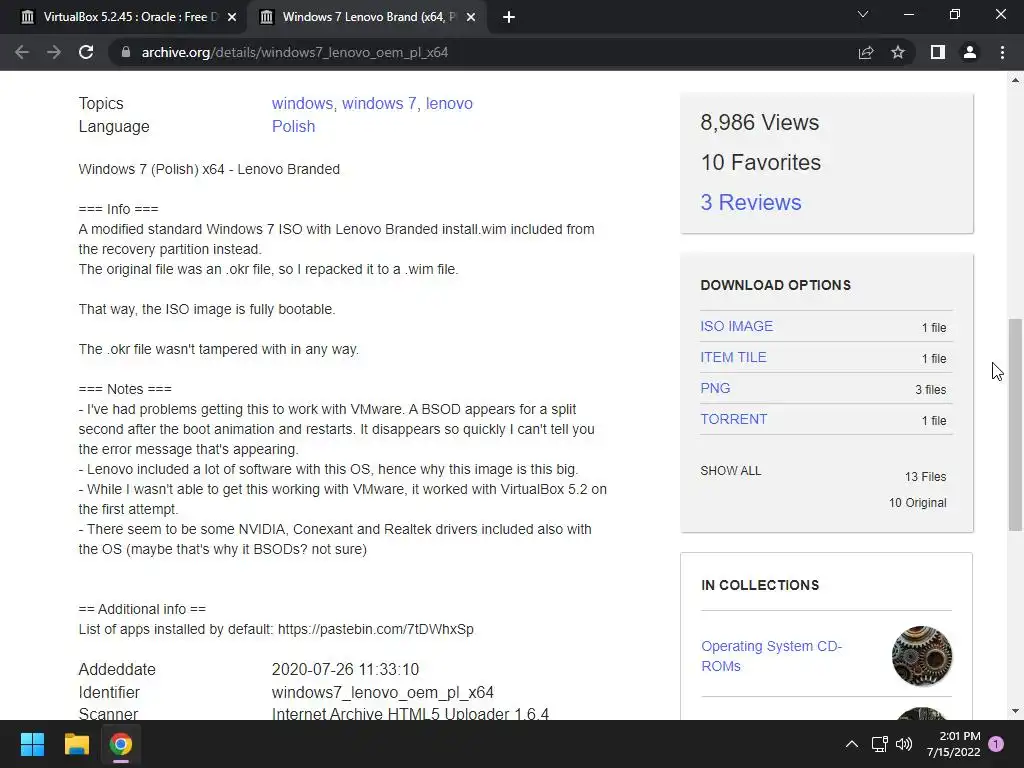Viewport: 1024px width, 768px height.
Task: Open the 'windows' topic link
Action: tap(302, 103)
